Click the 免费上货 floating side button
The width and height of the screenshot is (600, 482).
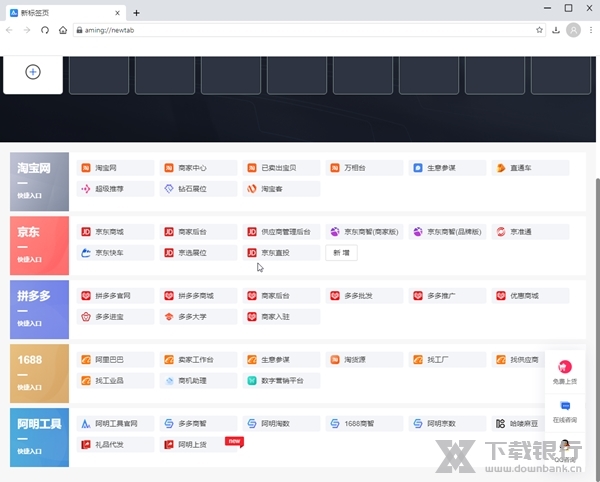(565, 372)
